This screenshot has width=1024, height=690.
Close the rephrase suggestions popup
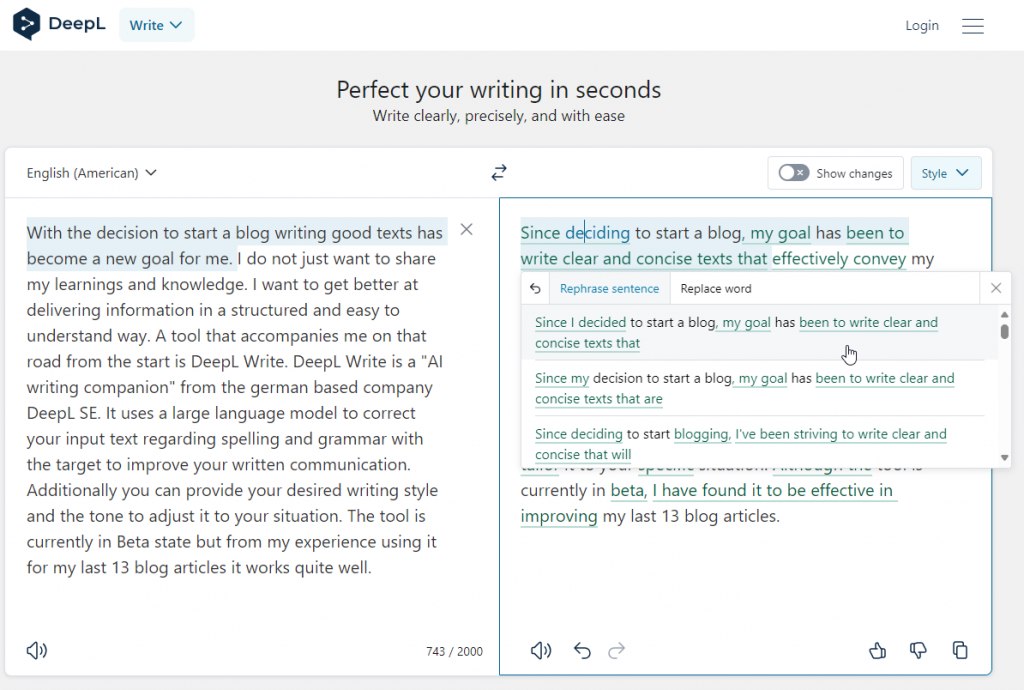995,288
